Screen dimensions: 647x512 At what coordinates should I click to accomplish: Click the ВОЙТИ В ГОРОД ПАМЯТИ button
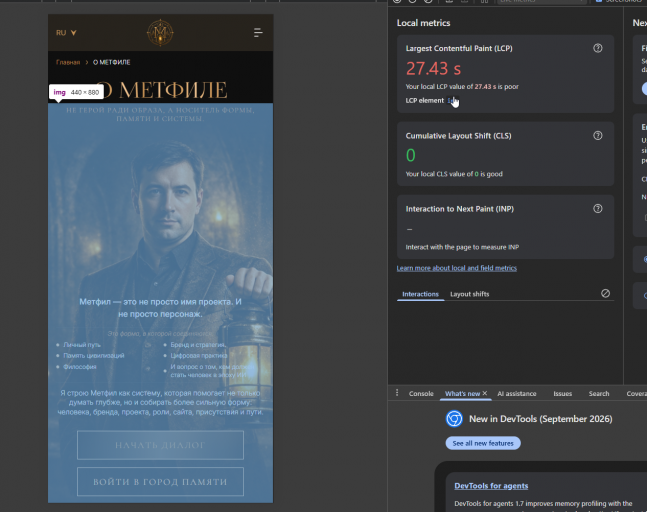[160, 481]
